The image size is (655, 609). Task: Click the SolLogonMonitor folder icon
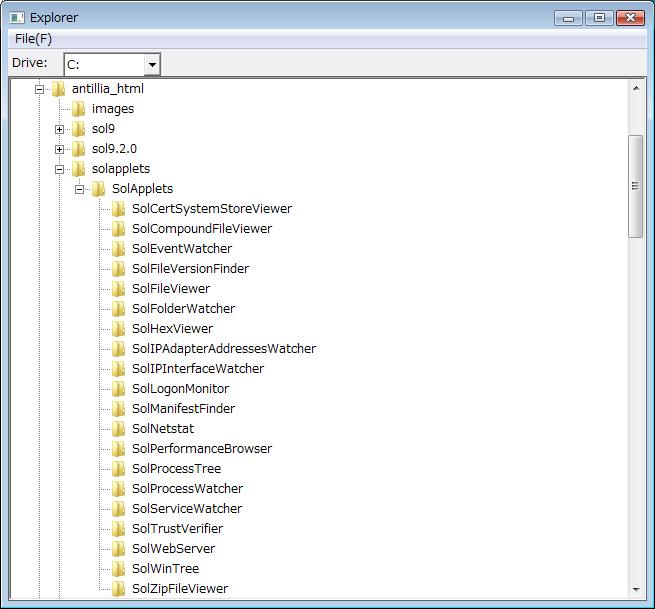coord(118,389)
